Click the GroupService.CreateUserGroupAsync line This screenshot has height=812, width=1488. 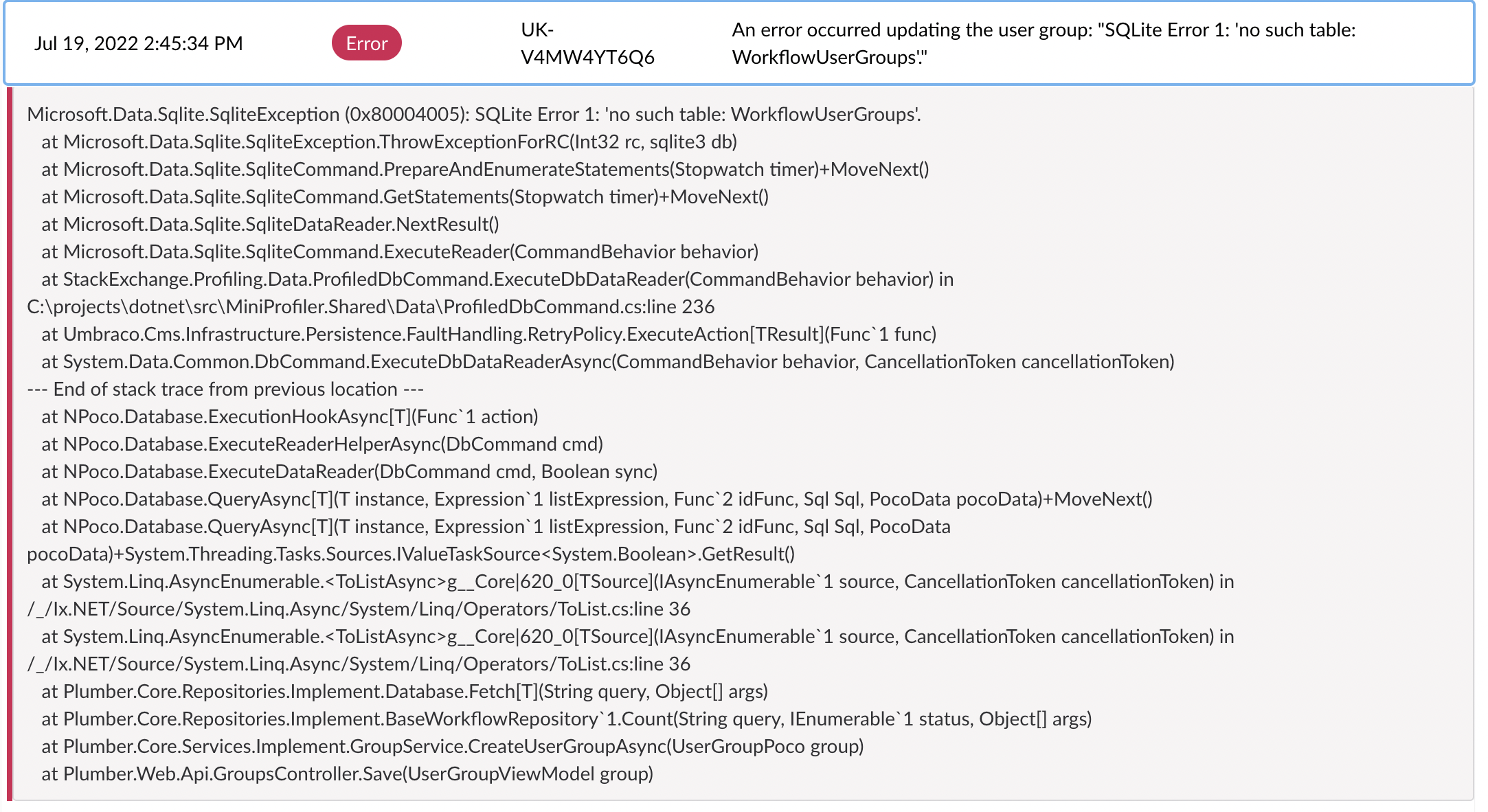453,746
